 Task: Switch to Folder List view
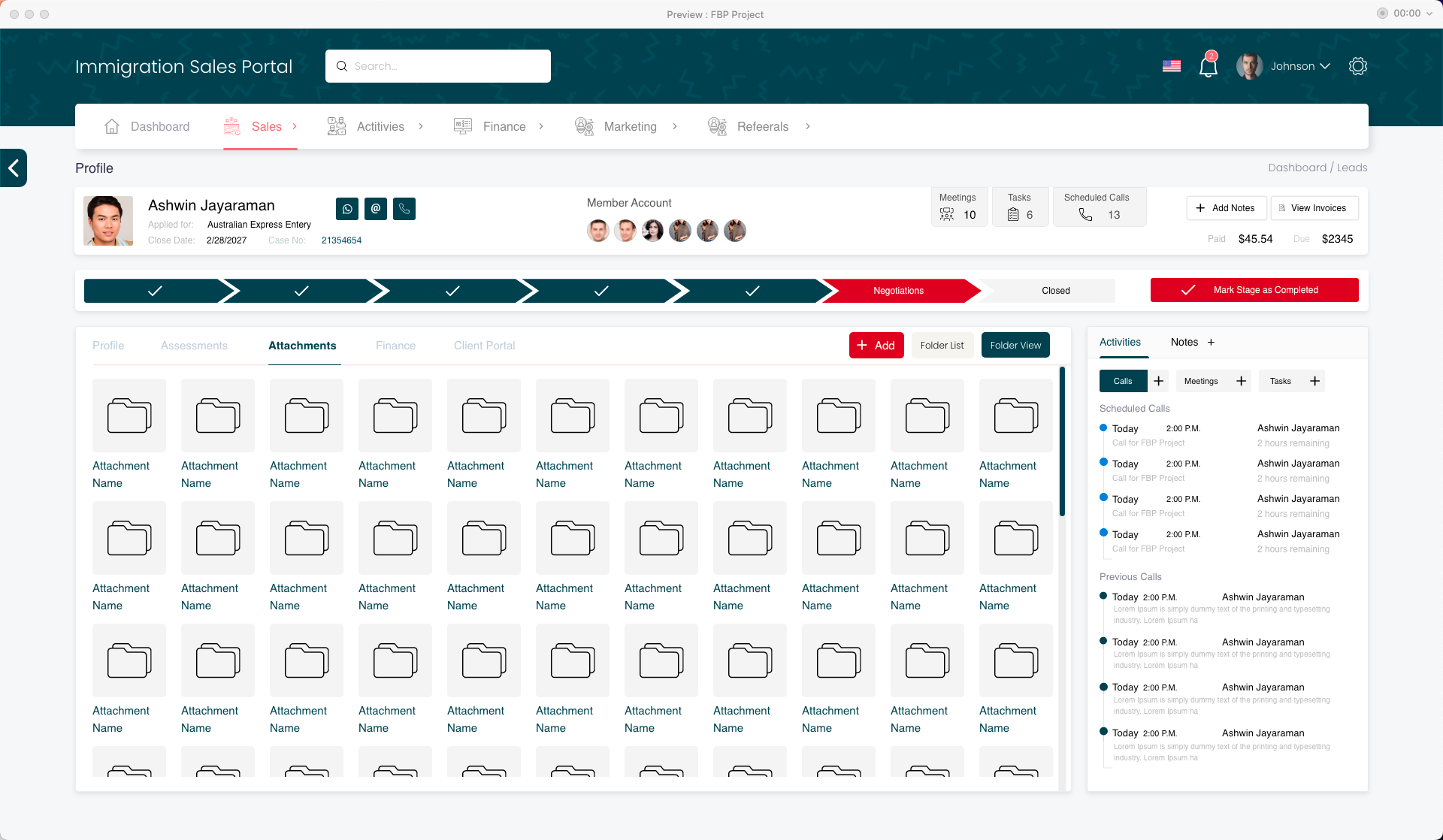point(942,346)
